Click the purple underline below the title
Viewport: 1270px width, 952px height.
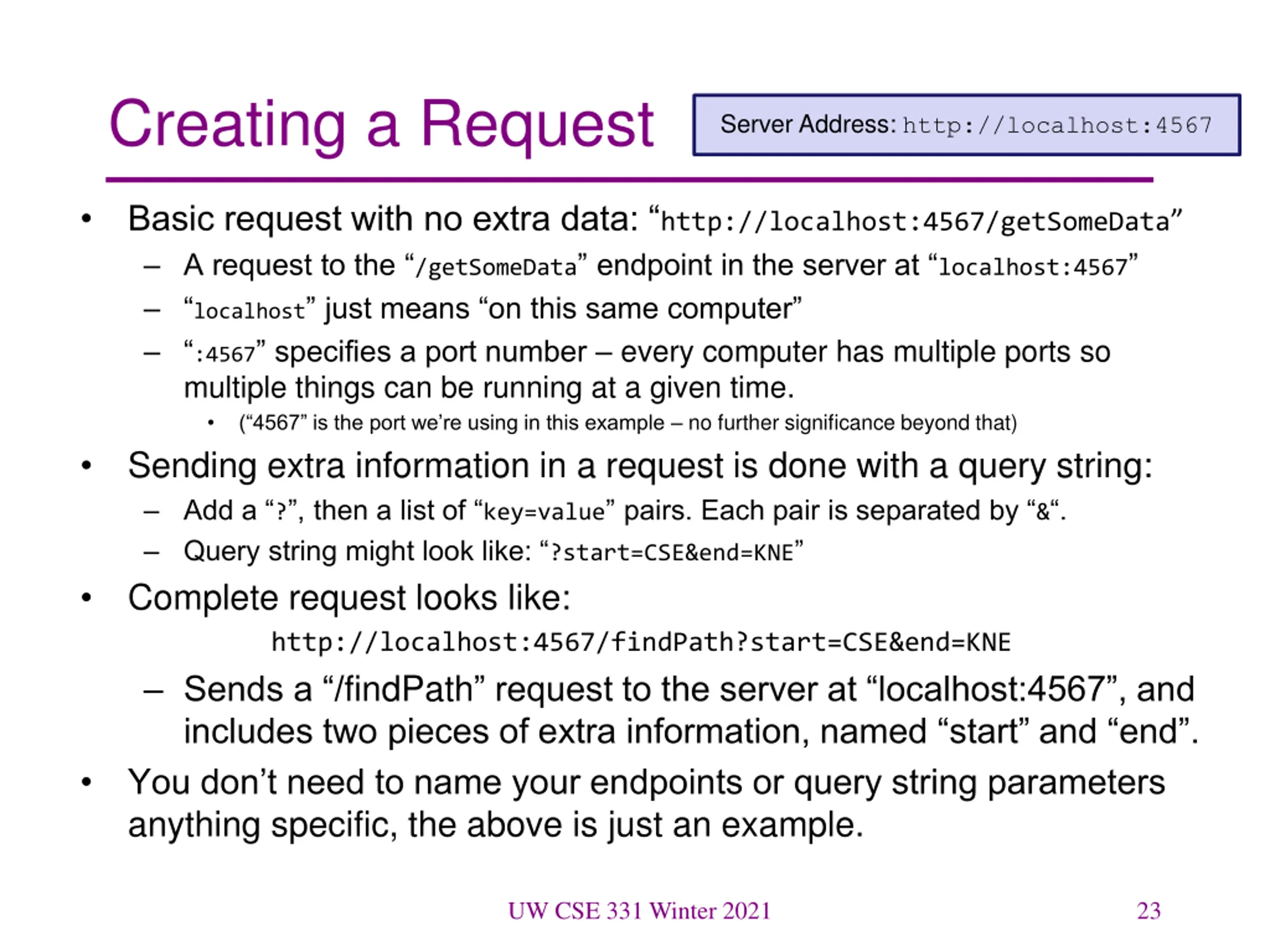coord(629,180)
